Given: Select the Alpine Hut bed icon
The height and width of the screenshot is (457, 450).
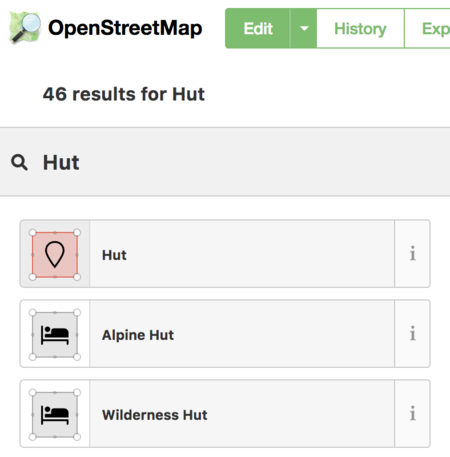Looking at the screenshot, I should pos(55,335).
